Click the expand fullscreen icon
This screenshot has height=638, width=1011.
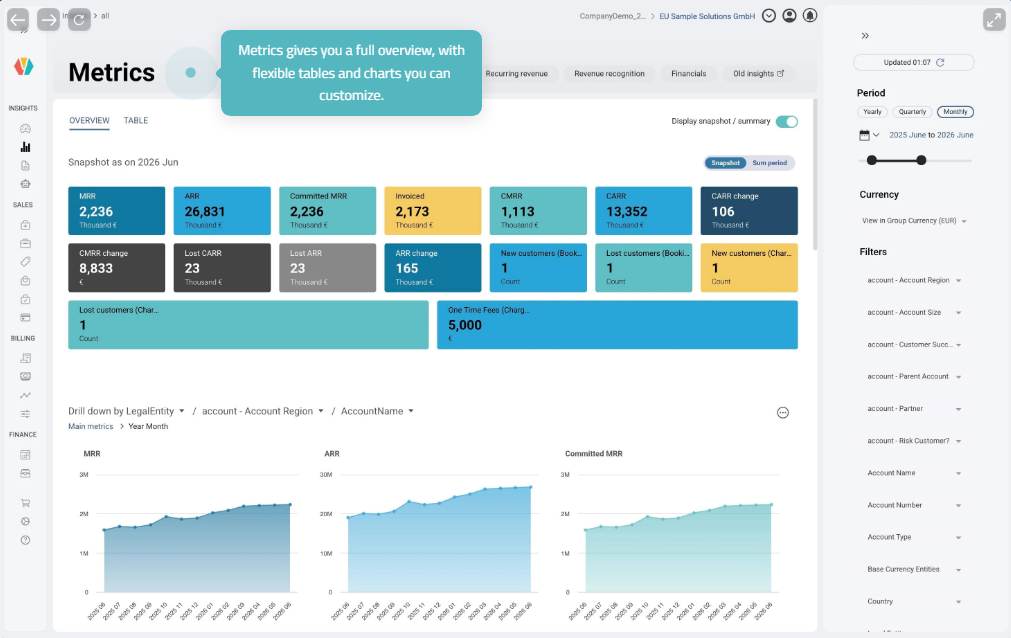pos(994,20)
